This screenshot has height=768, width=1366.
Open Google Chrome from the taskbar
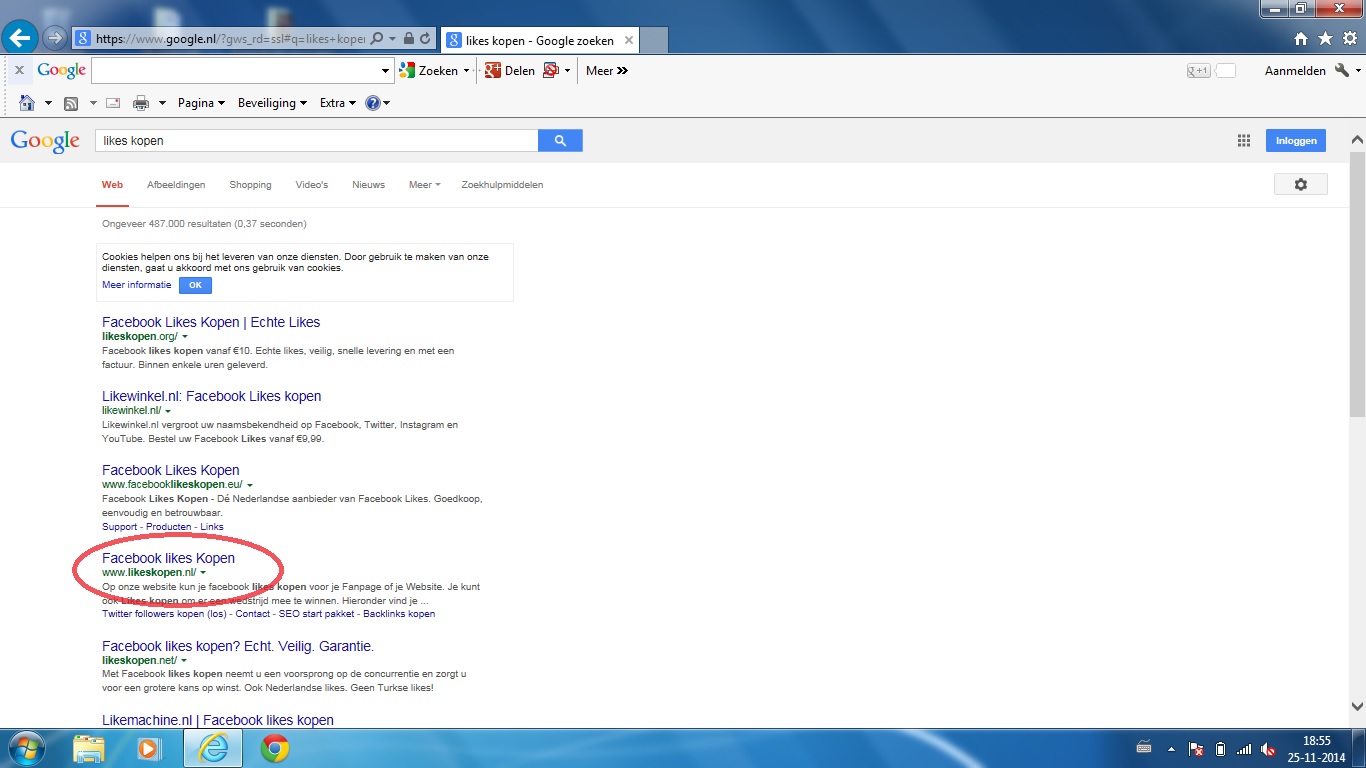[275, 748]
